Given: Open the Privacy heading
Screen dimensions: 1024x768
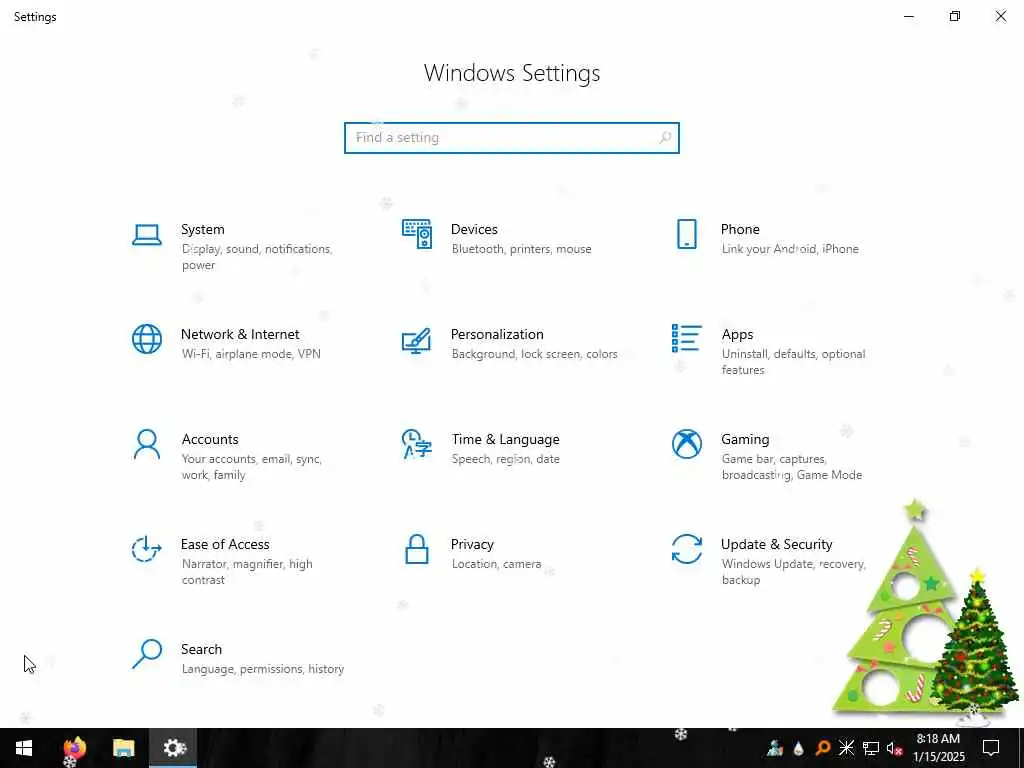Looking at the screenshot, I should click(x=472, y=544).
